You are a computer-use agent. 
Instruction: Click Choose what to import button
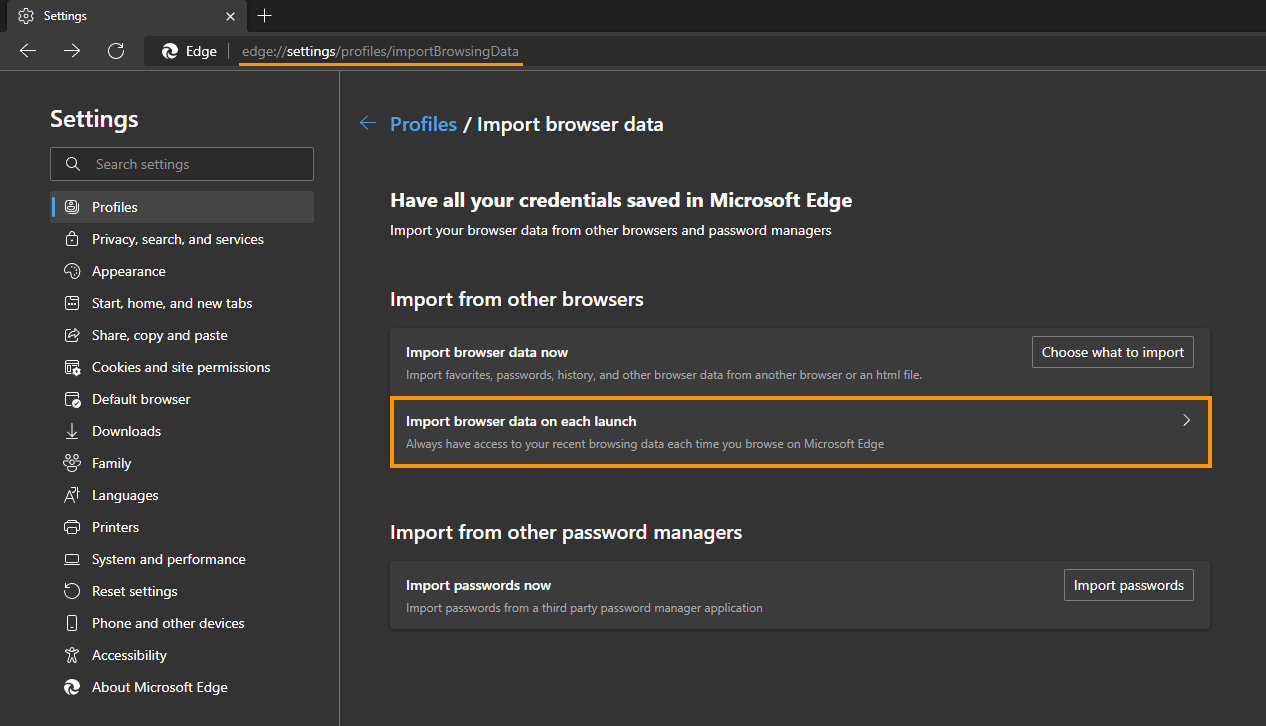coord(1113,352)
